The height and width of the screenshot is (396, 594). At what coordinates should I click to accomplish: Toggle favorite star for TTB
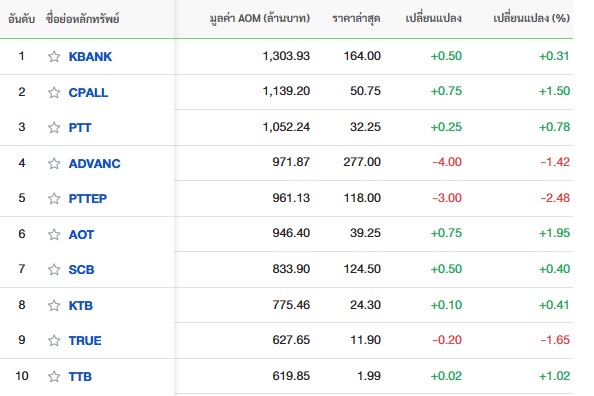tap(54, 376)
